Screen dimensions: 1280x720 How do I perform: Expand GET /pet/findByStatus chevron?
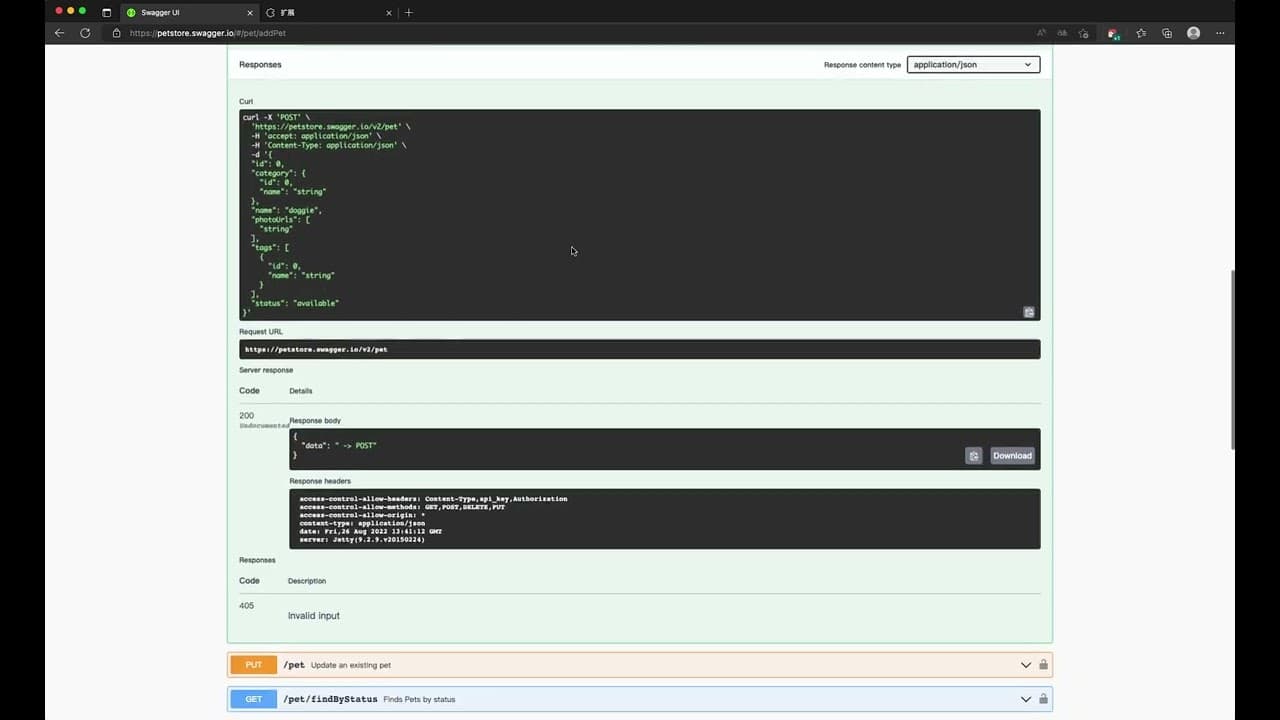click(x=1025, y=699)
